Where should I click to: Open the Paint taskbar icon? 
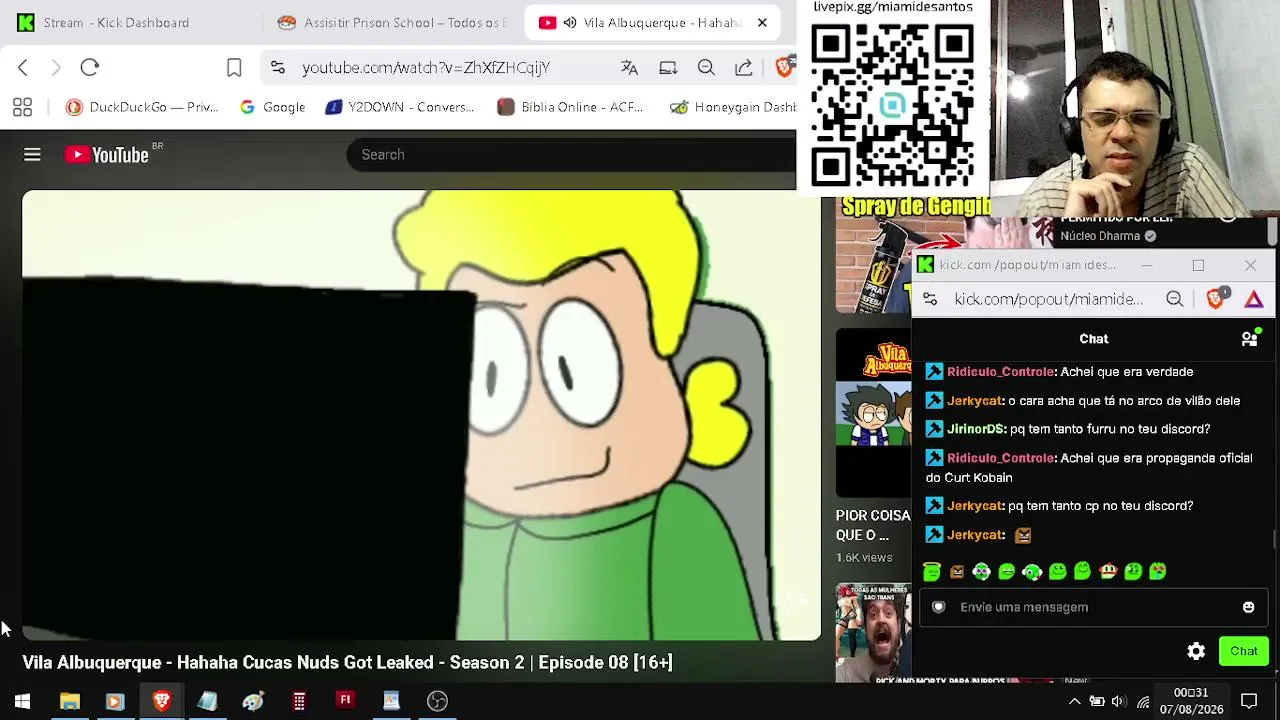pyautogui.click(x=253, y=701)
